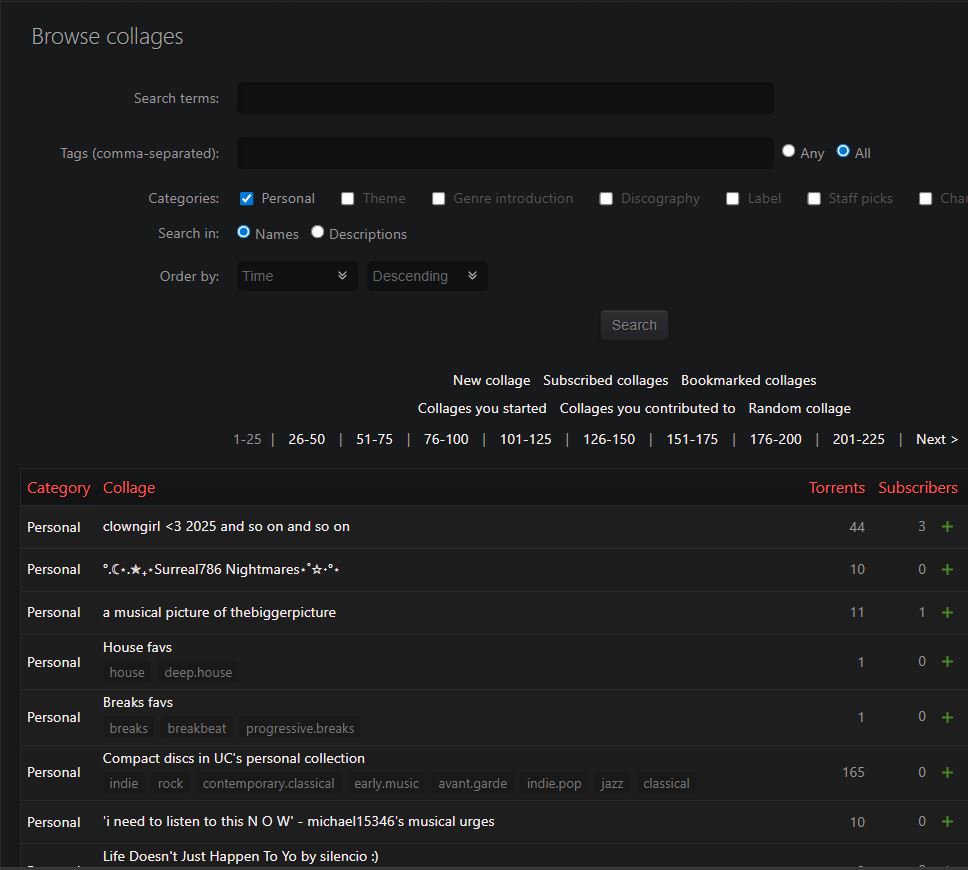This screenshot has height=870, width=968.
Task: Go to page 176-200
Action: pos(775,439)
